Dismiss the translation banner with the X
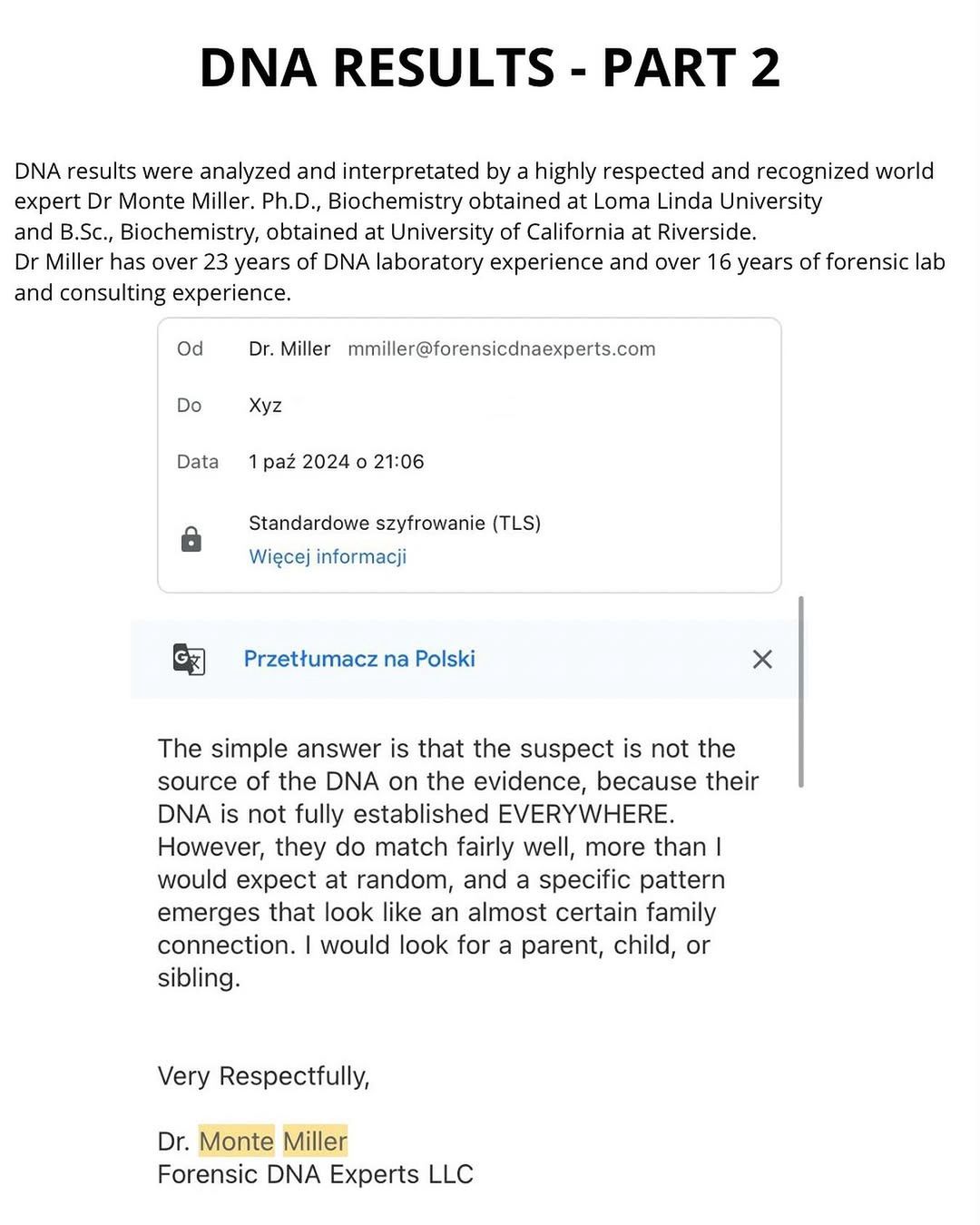980x1225 pixels. pyautogui.click(x=762, y=659)
